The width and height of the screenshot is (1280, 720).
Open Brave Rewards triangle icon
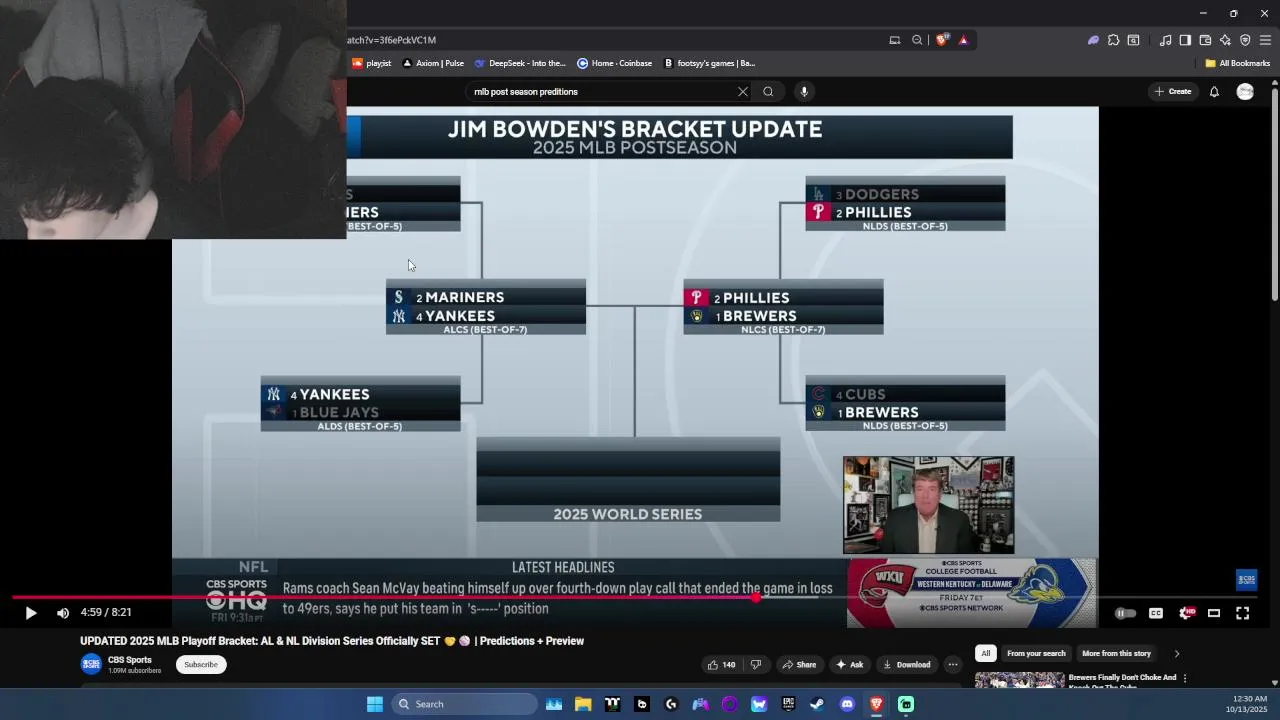click(963, 40)
